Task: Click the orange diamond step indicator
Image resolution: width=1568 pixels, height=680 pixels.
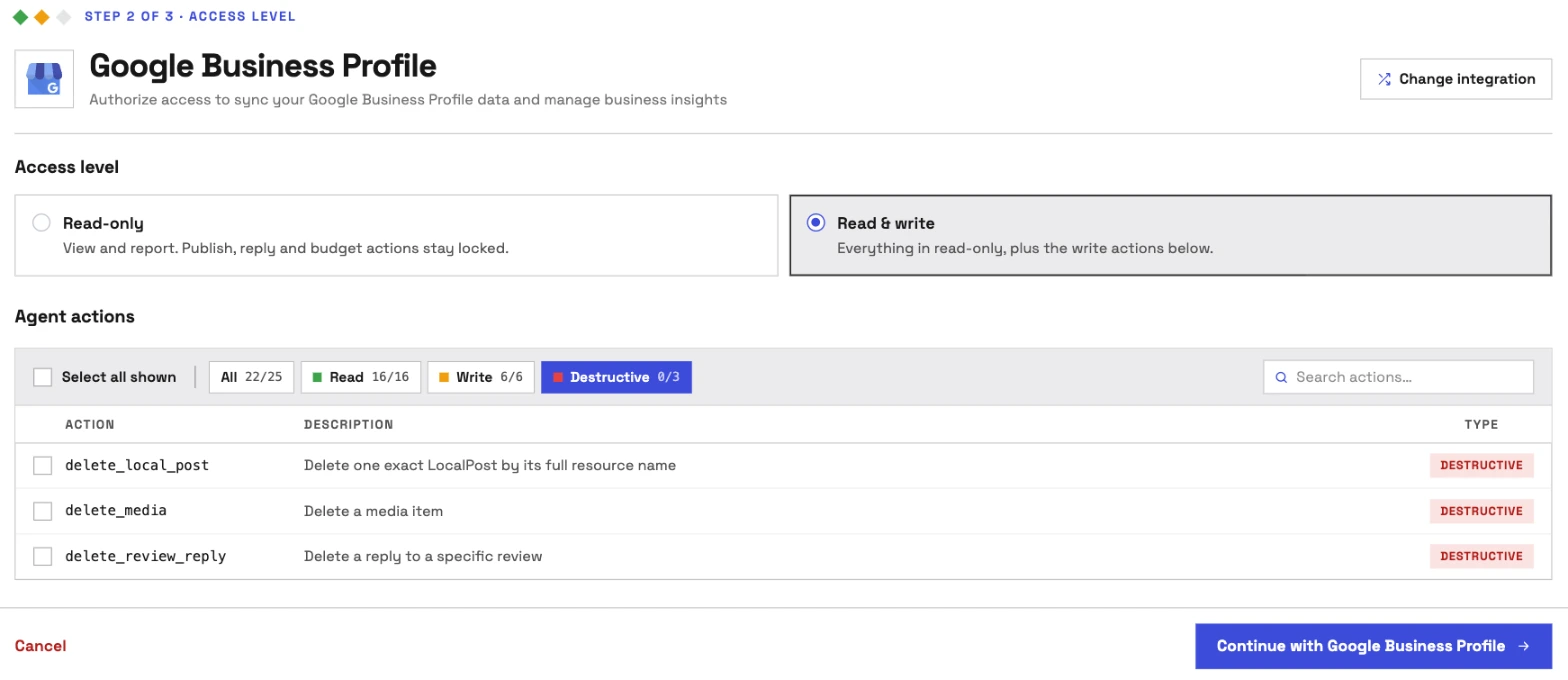Action: [x=42, y=17]
